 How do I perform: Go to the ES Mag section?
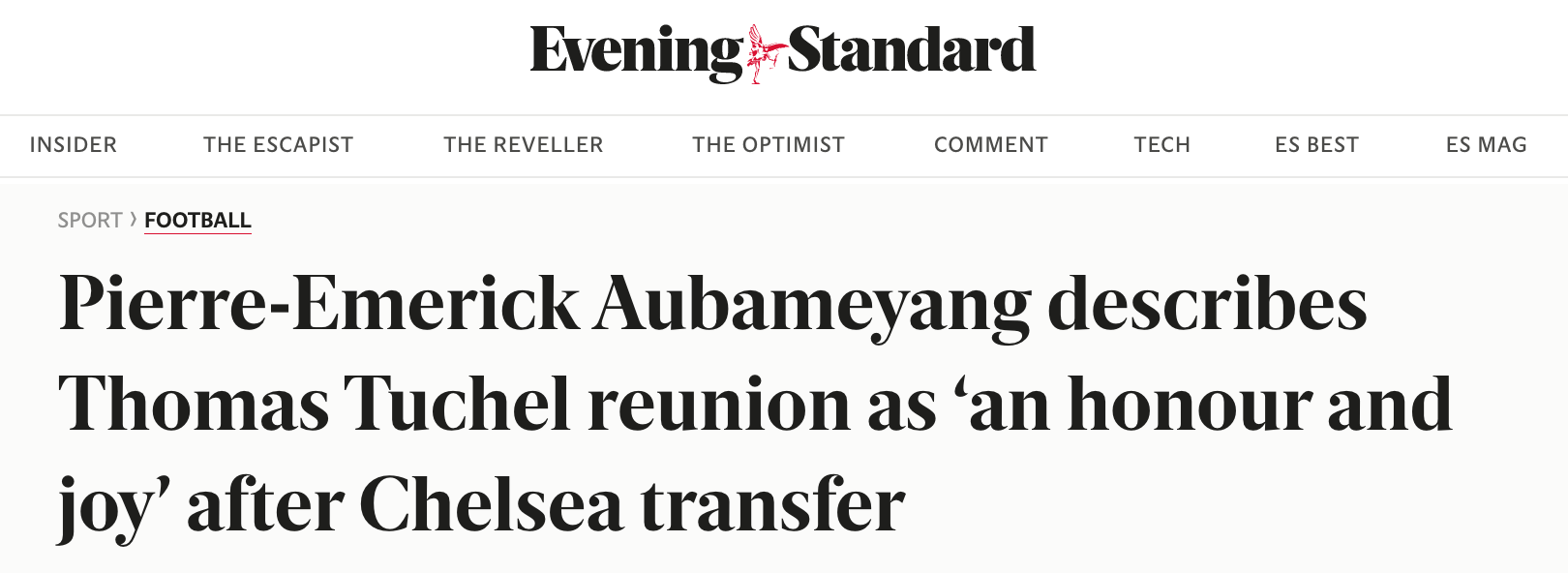click(1487, 145)
